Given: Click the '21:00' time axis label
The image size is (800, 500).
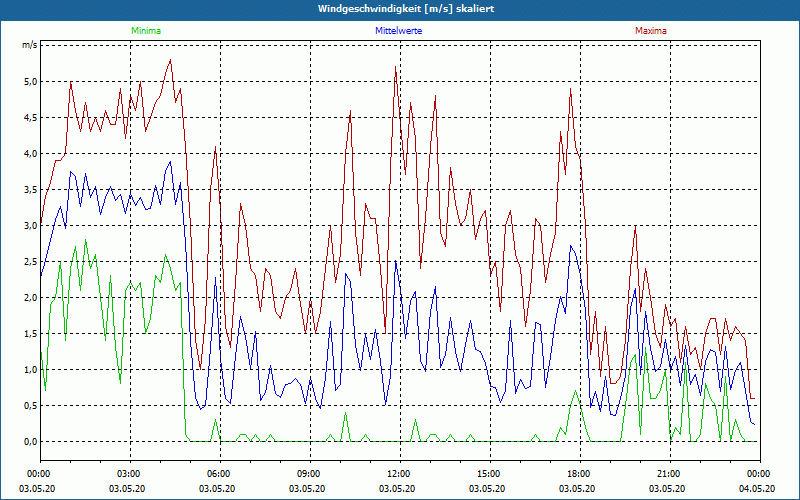Looking at the screenshot, I should click(x=667, y=474).
